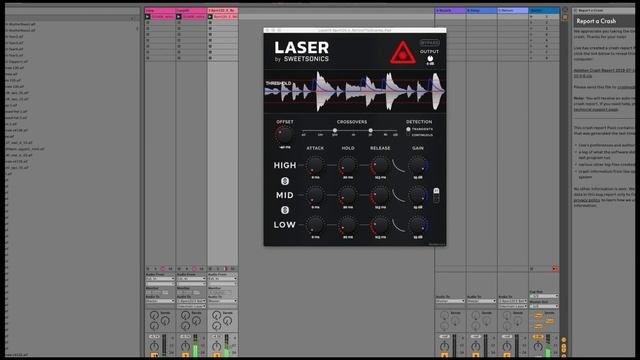640x360 pixels.
Task: Open the technical support page link
Action: [x=596, y=109]
